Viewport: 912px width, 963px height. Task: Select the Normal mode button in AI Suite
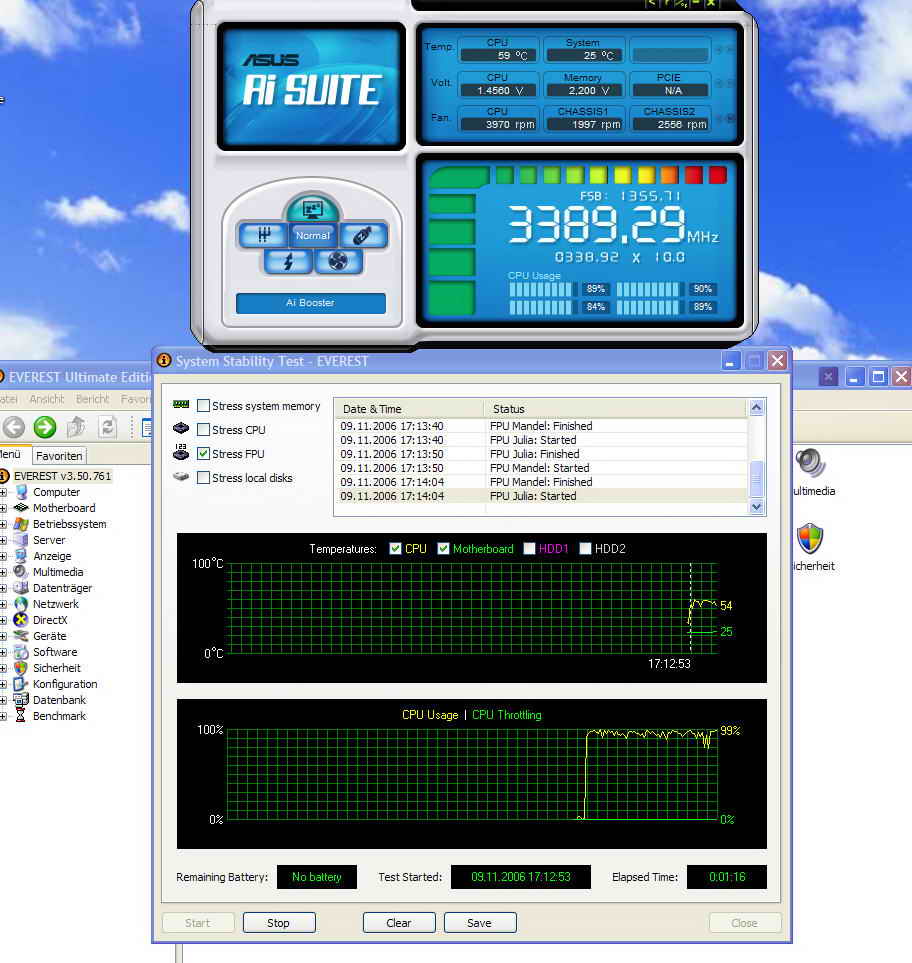(x=313, y=235)
